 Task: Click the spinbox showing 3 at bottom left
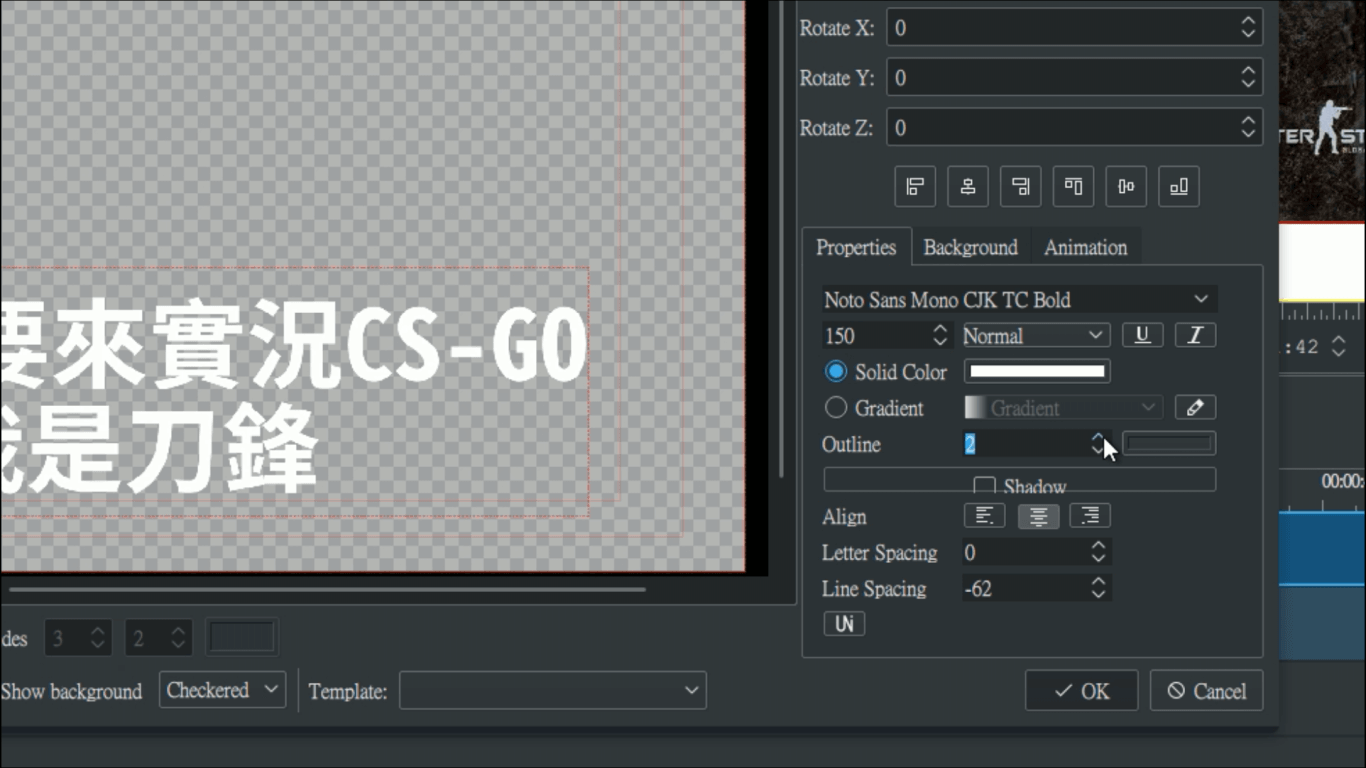click(77, 637)
